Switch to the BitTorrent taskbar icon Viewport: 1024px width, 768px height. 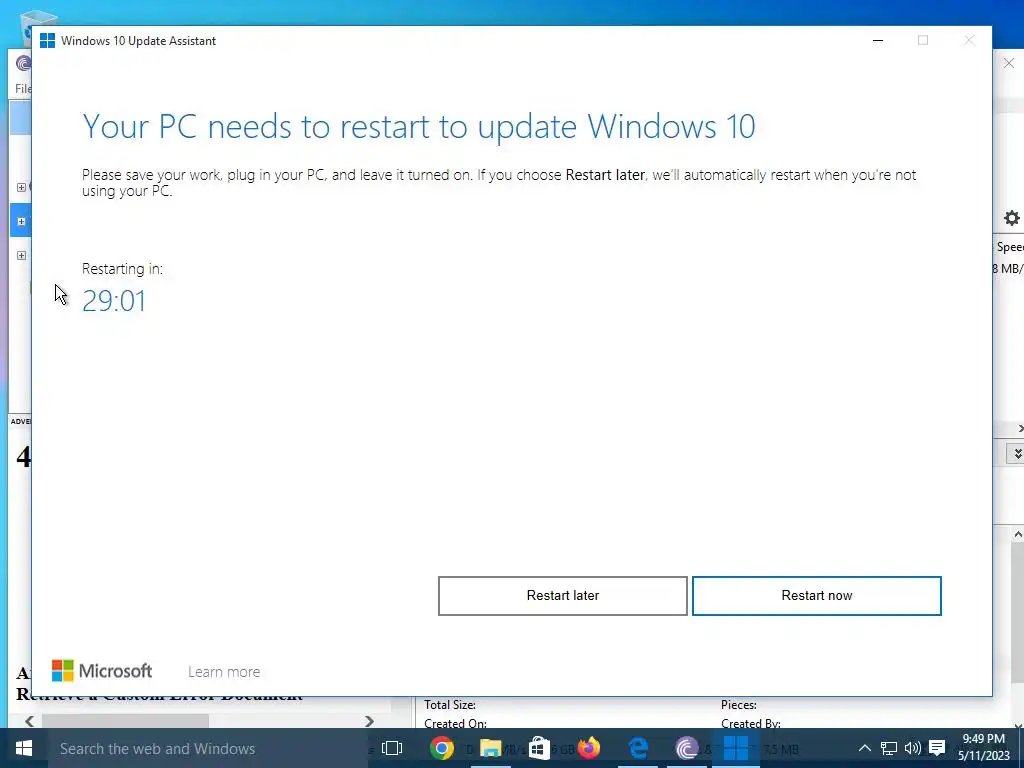pyautogui.click(x=686, y=748)
